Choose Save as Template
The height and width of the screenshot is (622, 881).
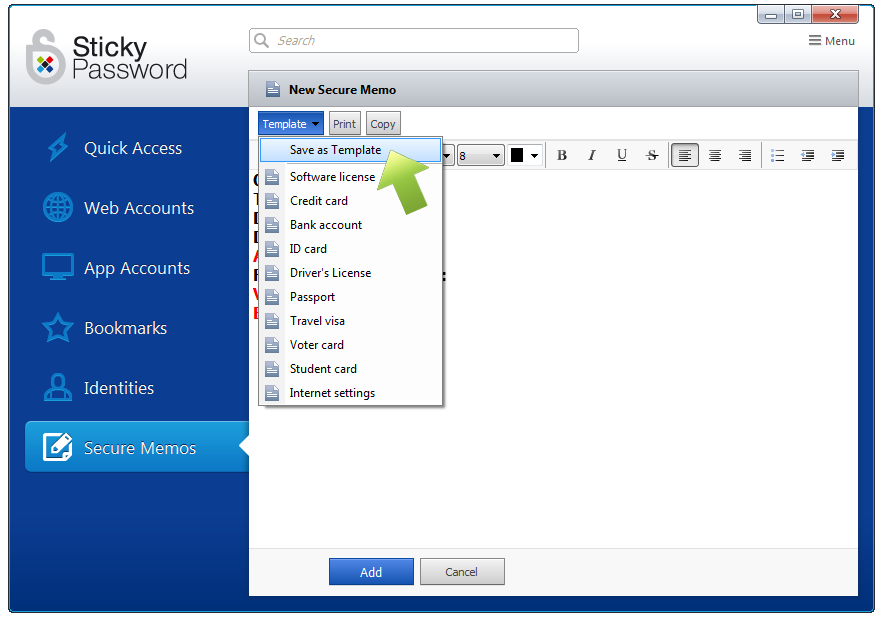pos(350,150)
